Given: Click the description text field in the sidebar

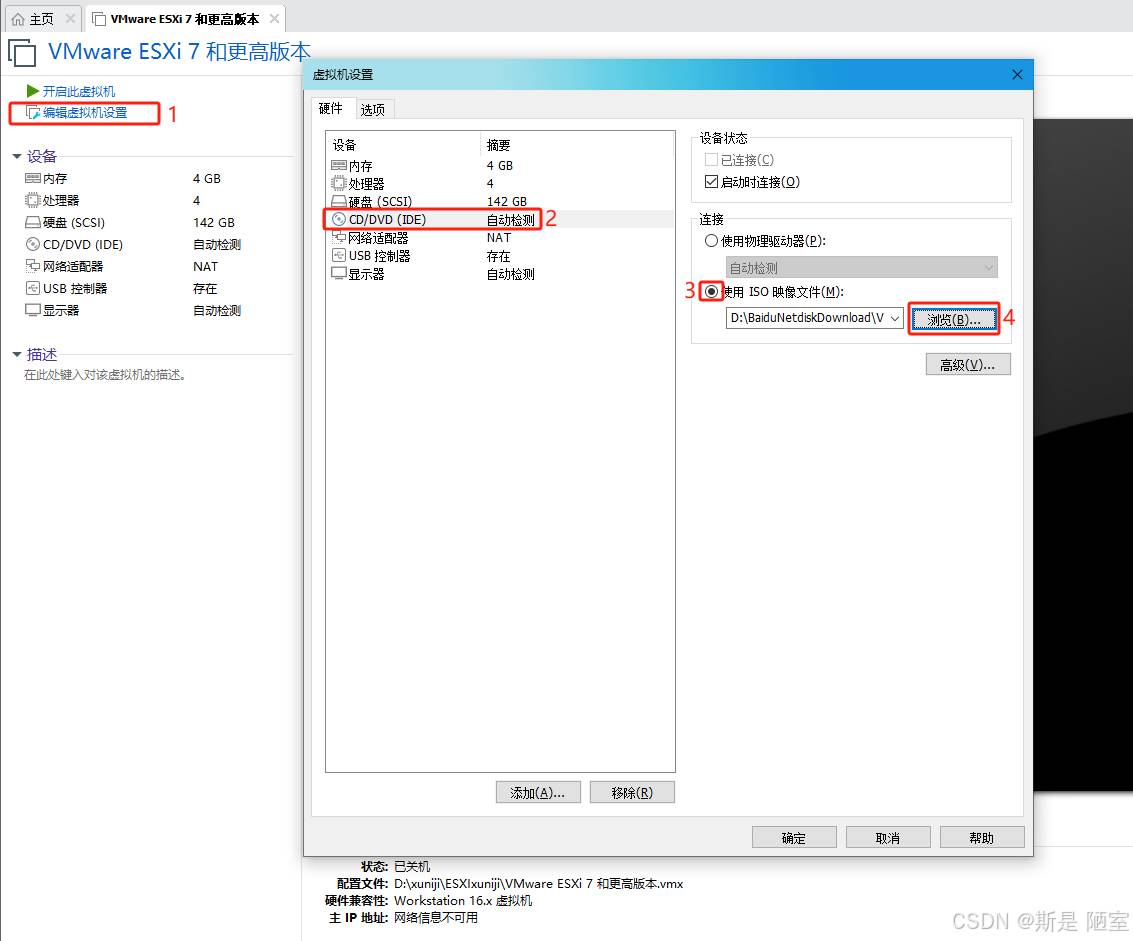Looking at the screenshot, I should point(150,376).
